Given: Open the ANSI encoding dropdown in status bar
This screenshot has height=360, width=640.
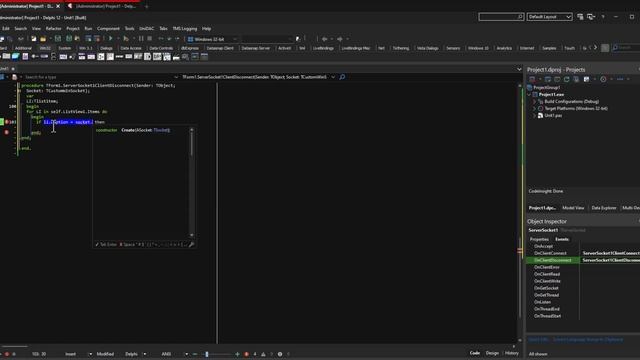Looking at the screenshot, I should point(187,354).
